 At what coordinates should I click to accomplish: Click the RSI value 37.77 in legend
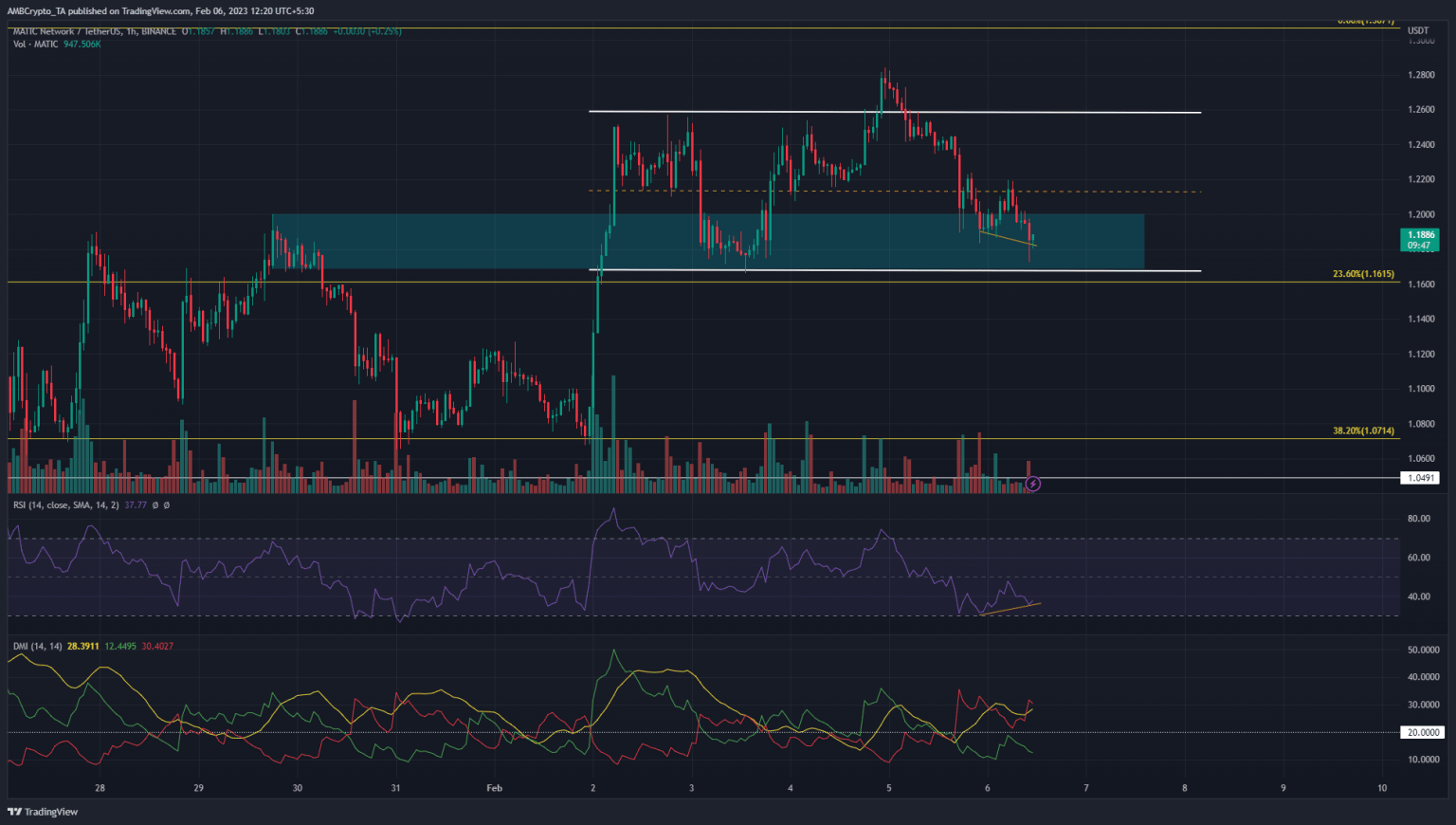[136, 505]
